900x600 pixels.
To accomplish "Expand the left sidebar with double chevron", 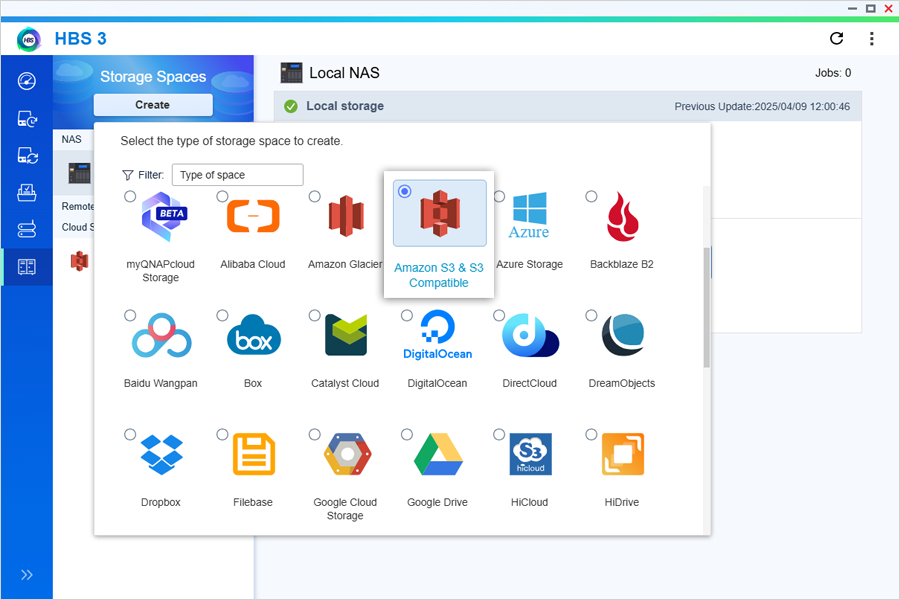I will tap(26, 575).
